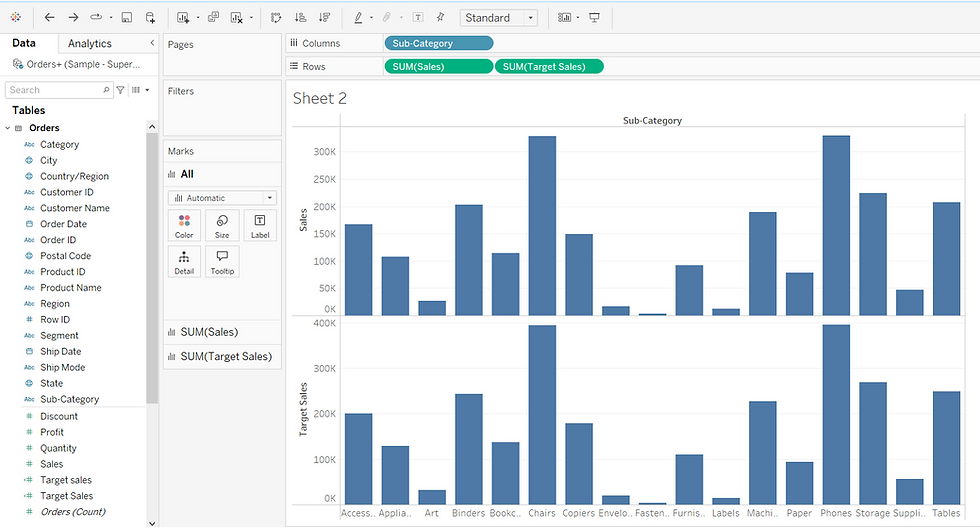Image resolution: width=980 pixels, height=528 pixels.
Task: Click the SUM(Target Sales) pill on Rows
Action: 549,66
